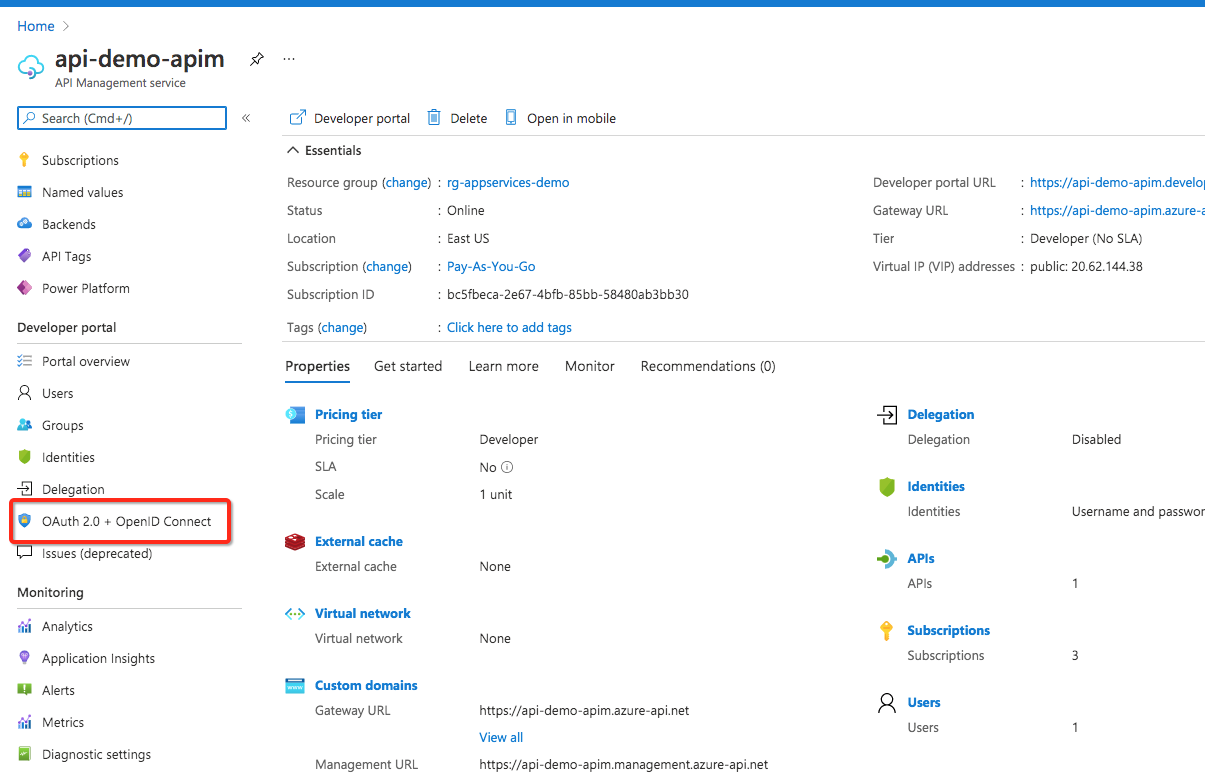The height and width of the screenshot is (777, 1205).
Task: Open the Learn more tab
Action: tap(504, 366)
